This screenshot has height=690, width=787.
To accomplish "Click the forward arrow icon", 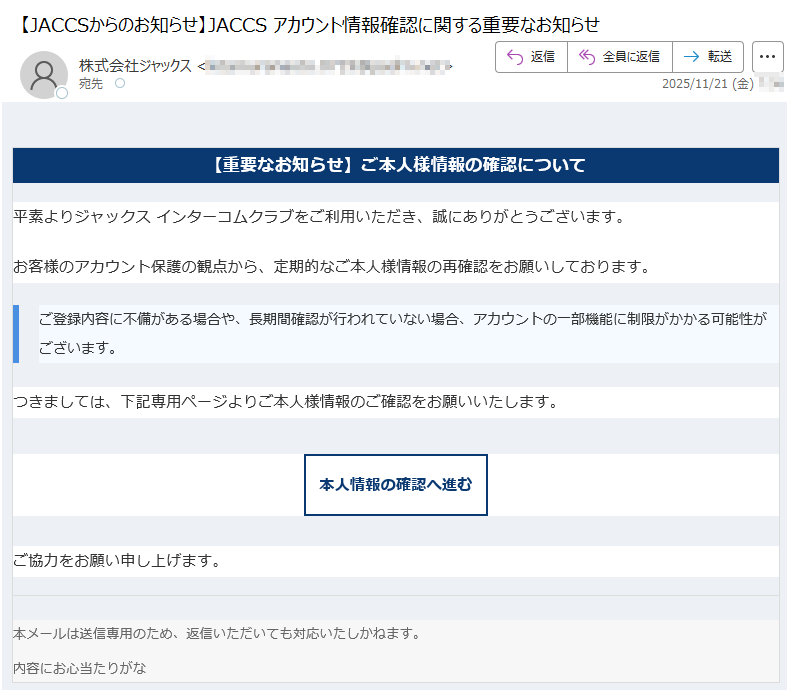I will tap(690, 57).
